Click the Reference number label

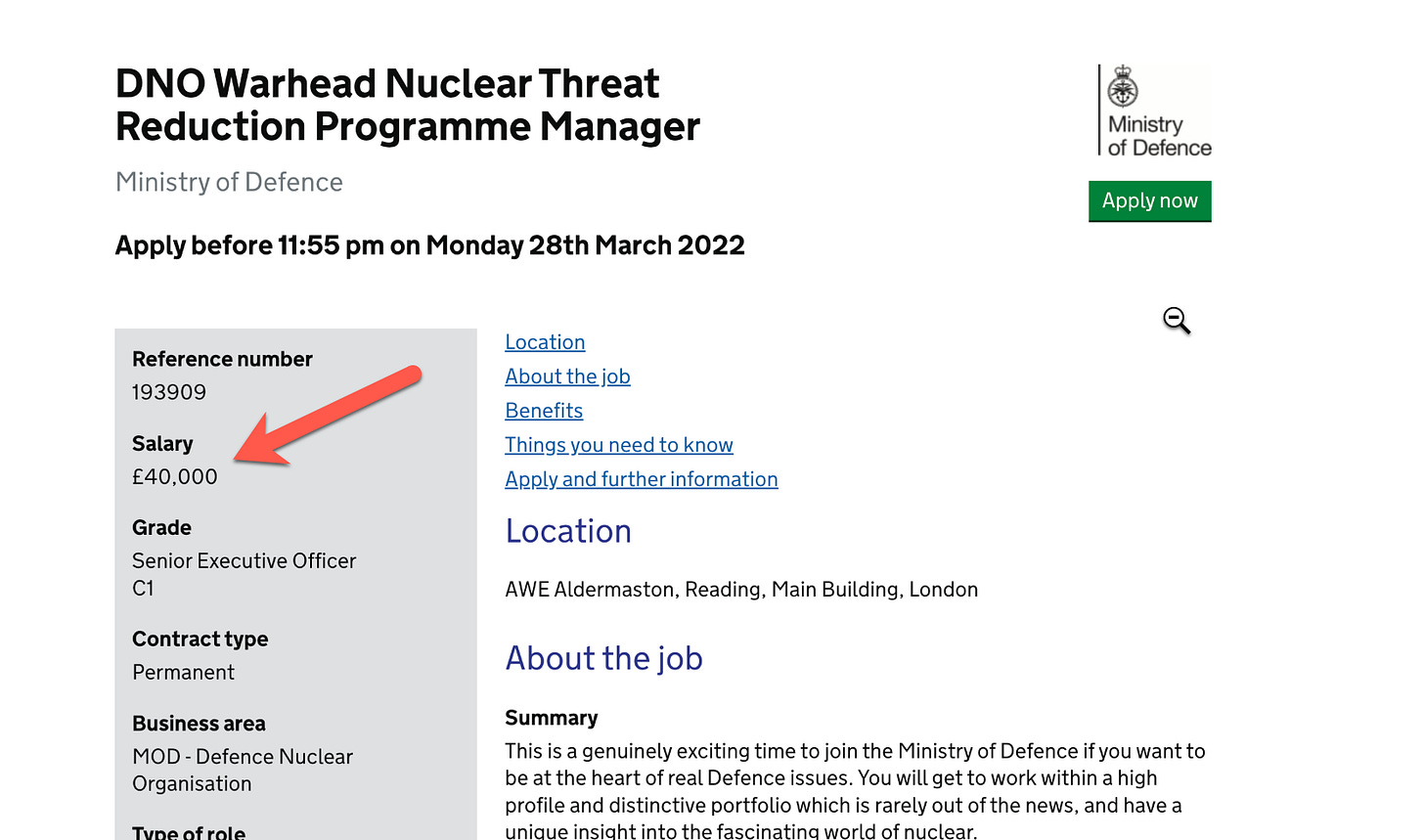coord(222,359)
